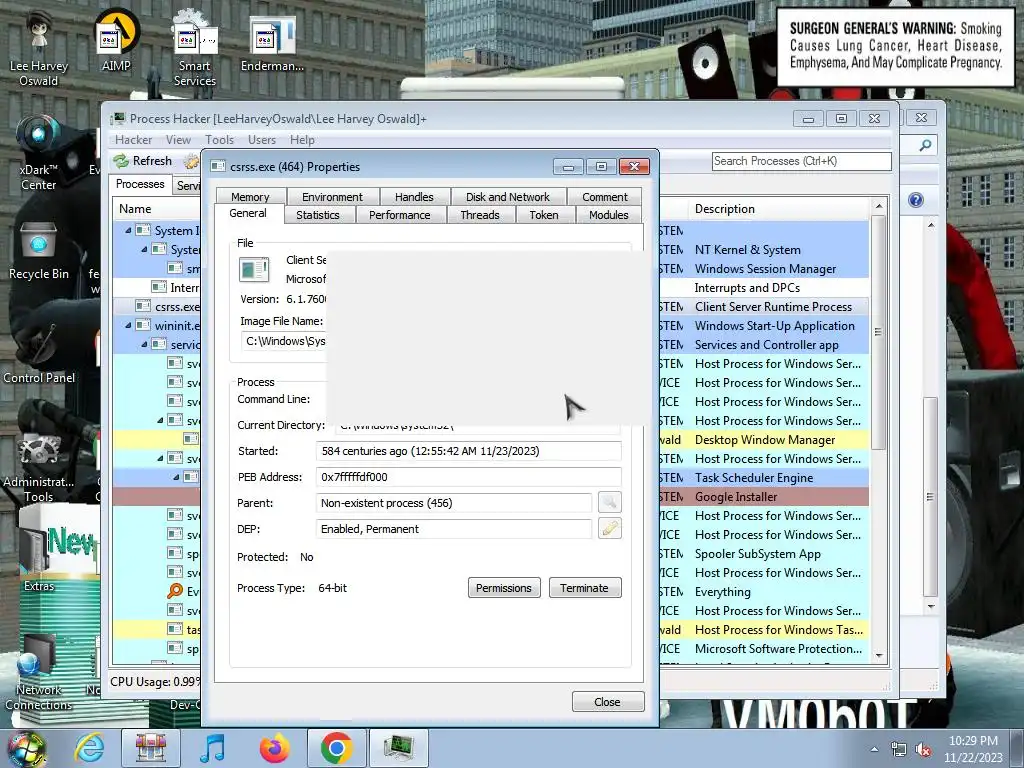Switch to Process Hacker taskbar button

click(x=399, y=748)
